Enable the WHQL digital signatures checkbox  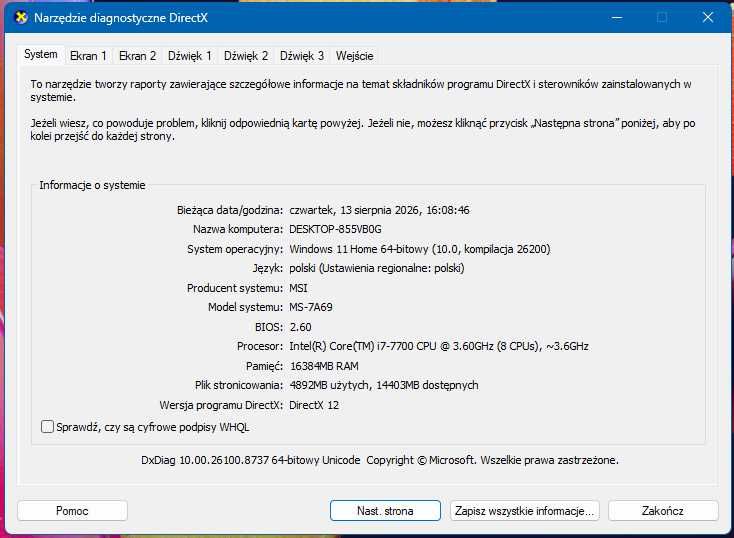tap(47, 427)
